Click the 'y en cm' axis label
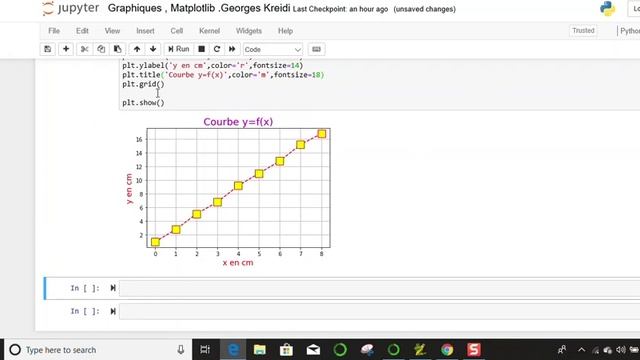 pos(129,189)
